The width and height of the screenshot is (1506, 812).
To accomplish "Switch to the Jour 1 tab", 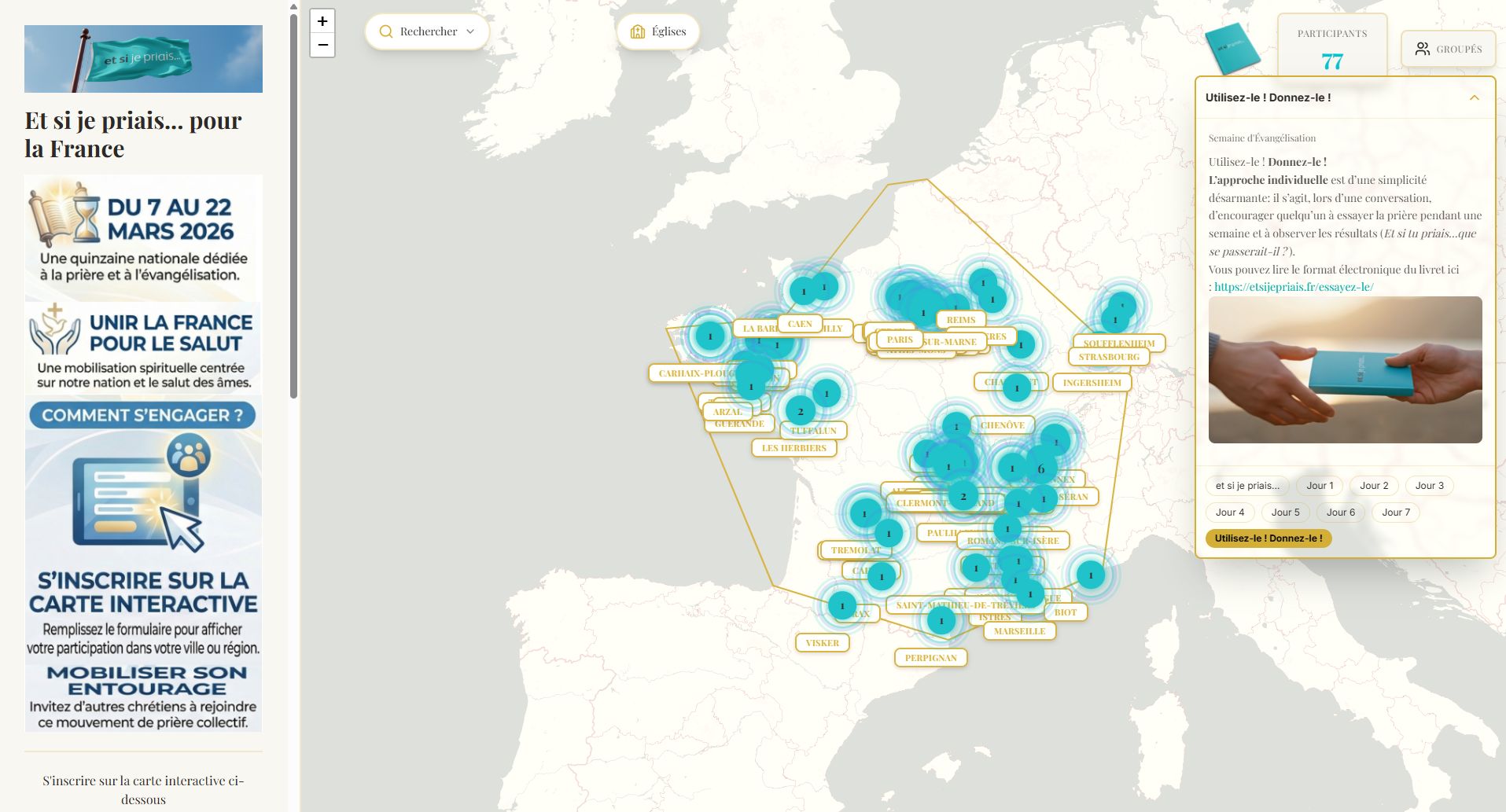I will point(1320,486).
